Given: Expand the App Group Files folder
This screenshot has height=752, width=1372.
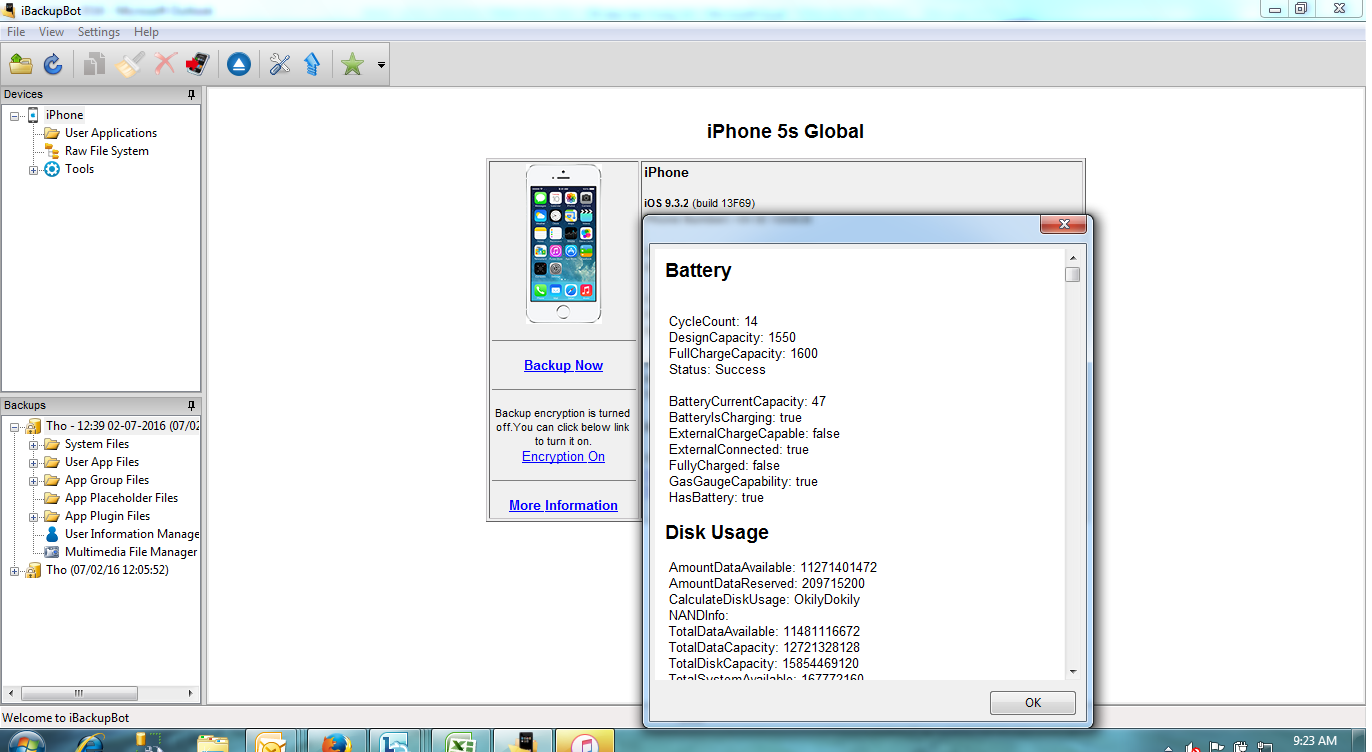Looking at the screenshot, I should 34,481.
